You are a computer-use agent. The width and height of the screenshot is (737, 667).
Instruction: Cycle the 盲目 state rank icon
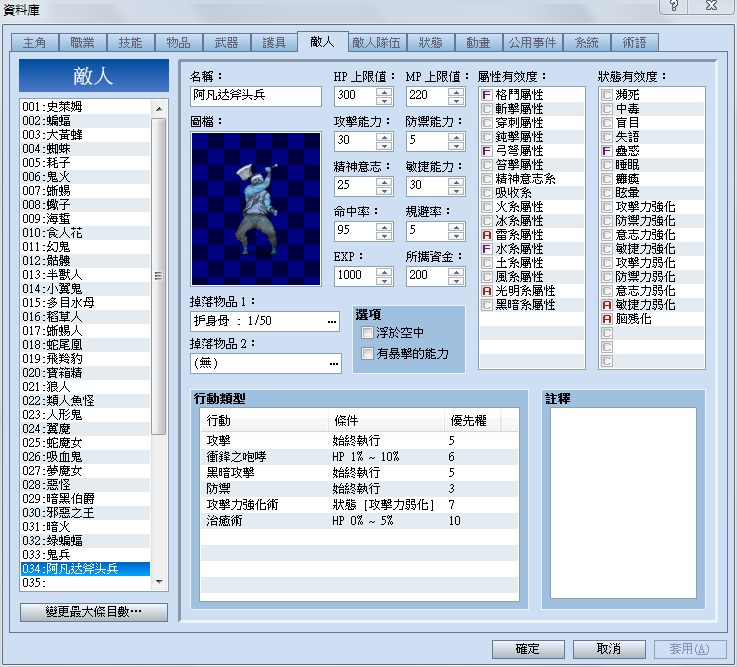[x=607, y=123]
